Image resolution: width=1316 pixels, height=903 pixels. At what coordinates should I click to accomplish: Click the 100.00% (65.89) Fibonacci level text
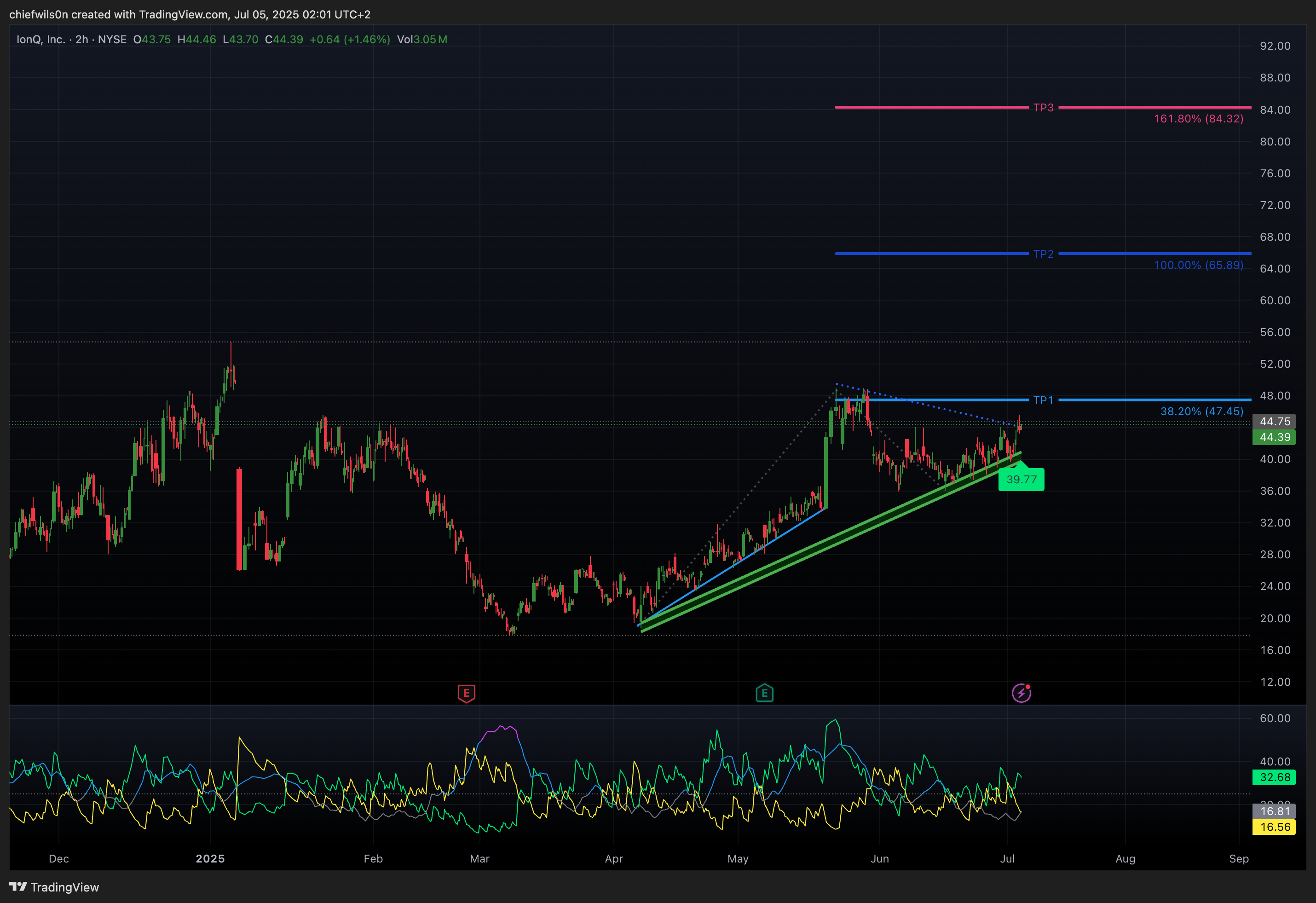pos(1198,265)
